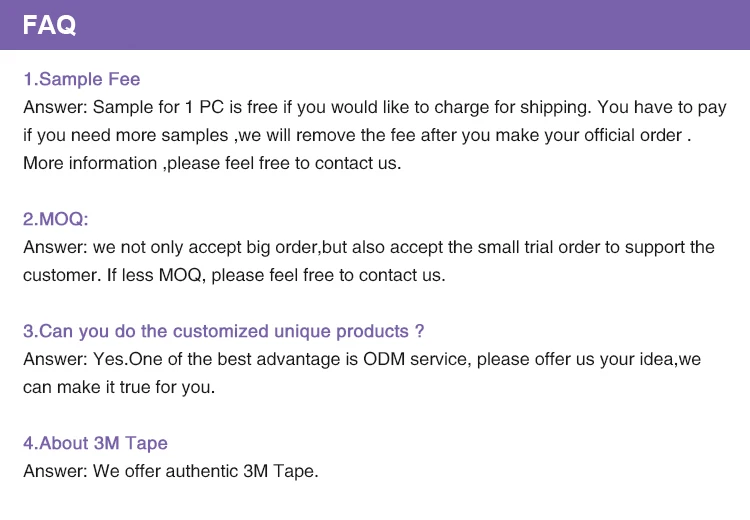The image size is (750, 520).
Task: Click the line starting "Answer: Yes.One of the best"
Action: click(361, 359)
